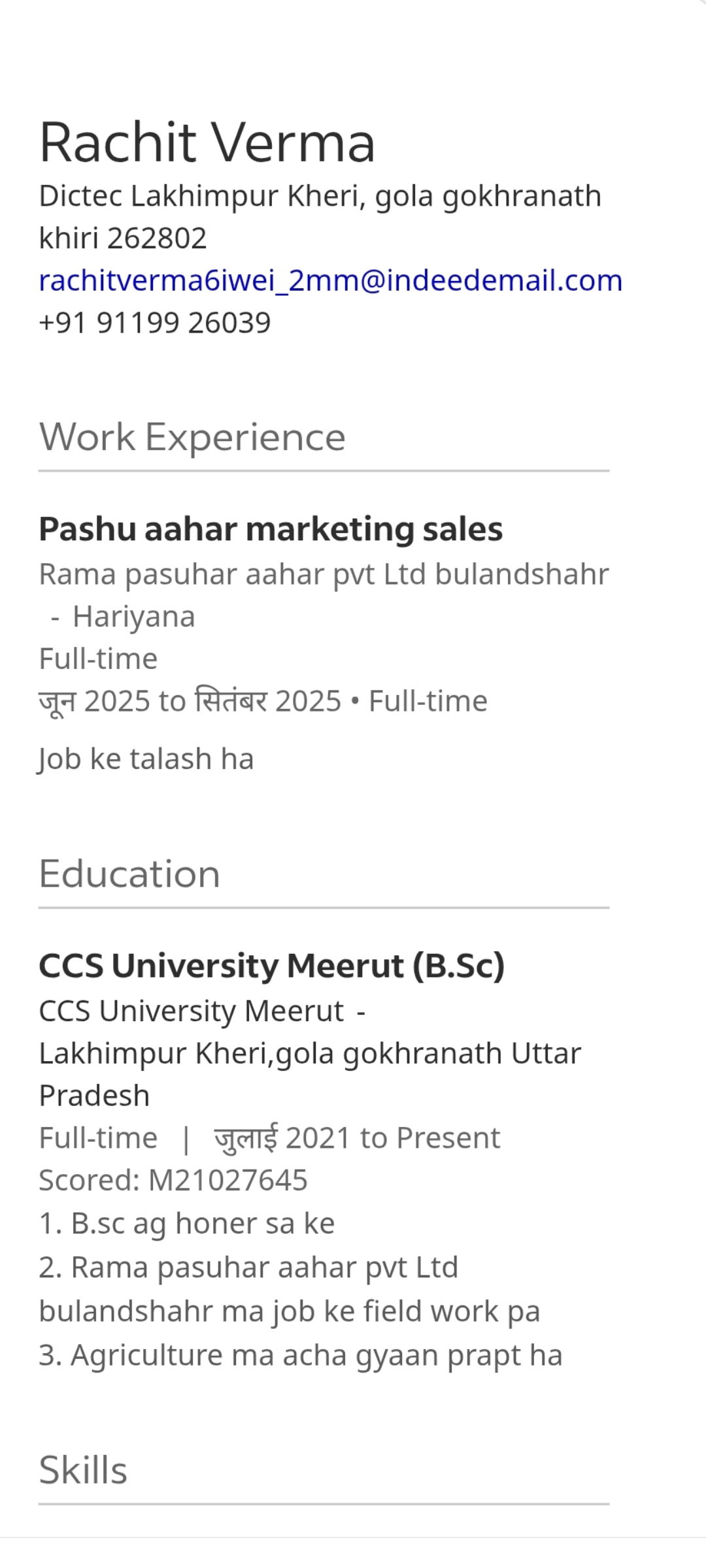Screen dimensions: 706x1568
Task: Tap the phone number +91 91199 26039
Action: (x=155, y=323)
